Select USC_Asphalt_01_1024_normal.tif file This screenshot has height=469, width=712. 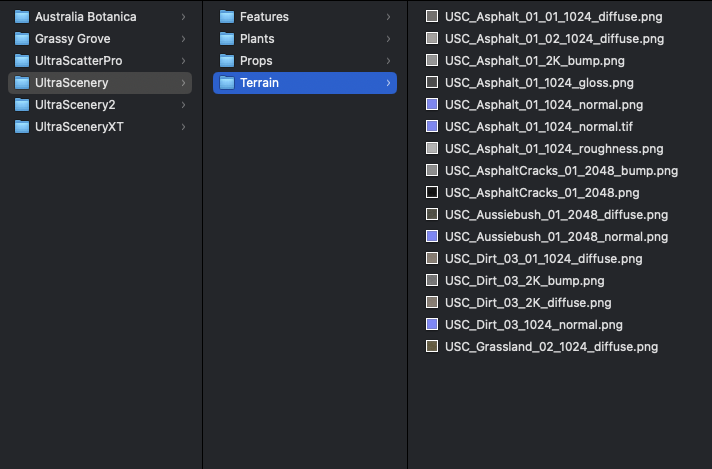[538, 127]
